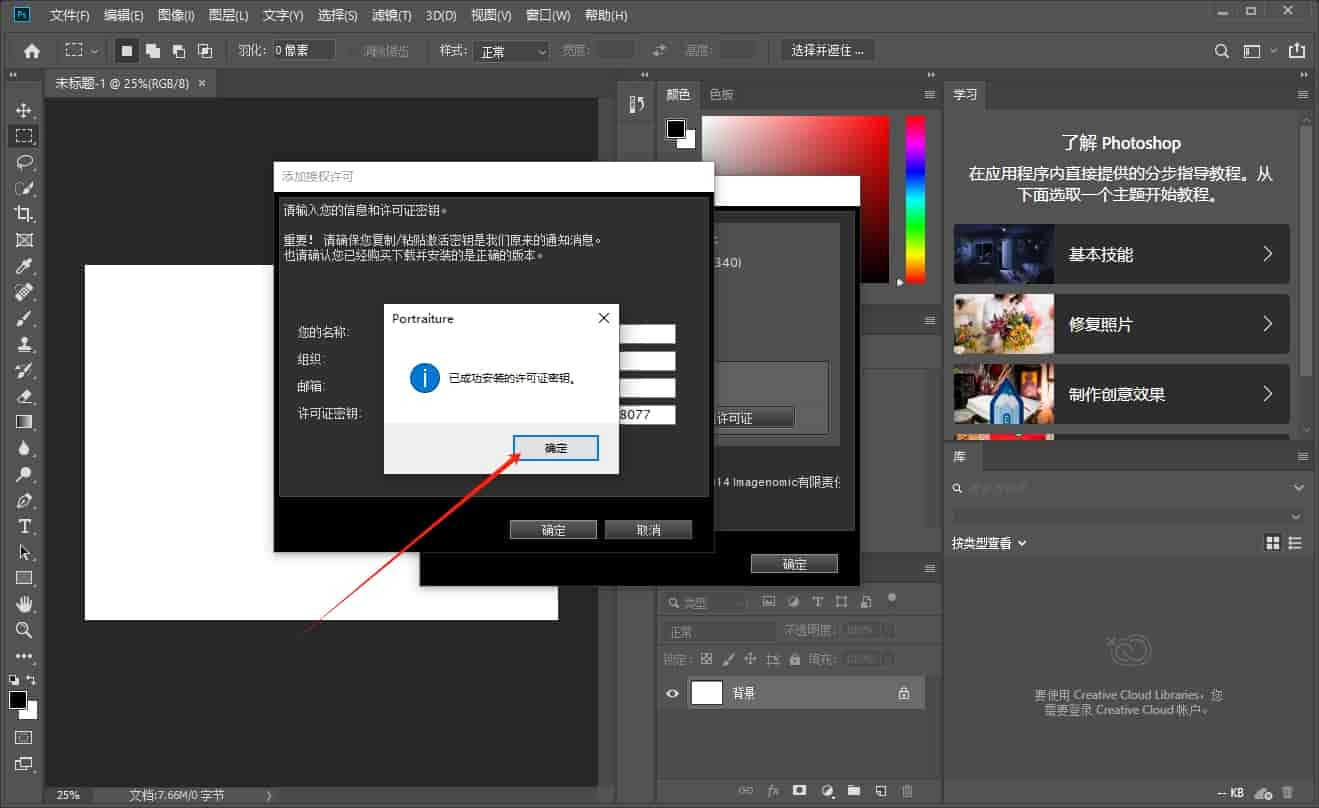This screenshot has width=1319, height=808.
Task: Select the Hand tool
Action: [24, 604]
